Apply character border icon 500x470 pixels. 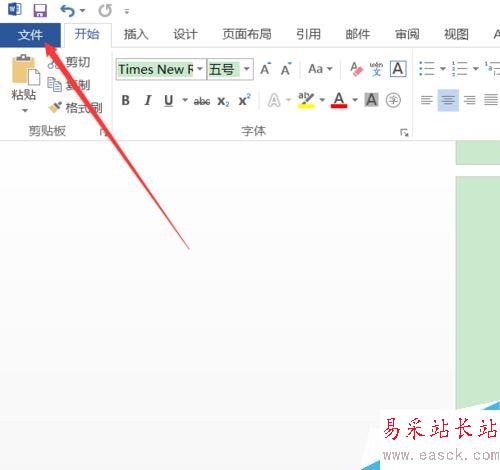398,69
